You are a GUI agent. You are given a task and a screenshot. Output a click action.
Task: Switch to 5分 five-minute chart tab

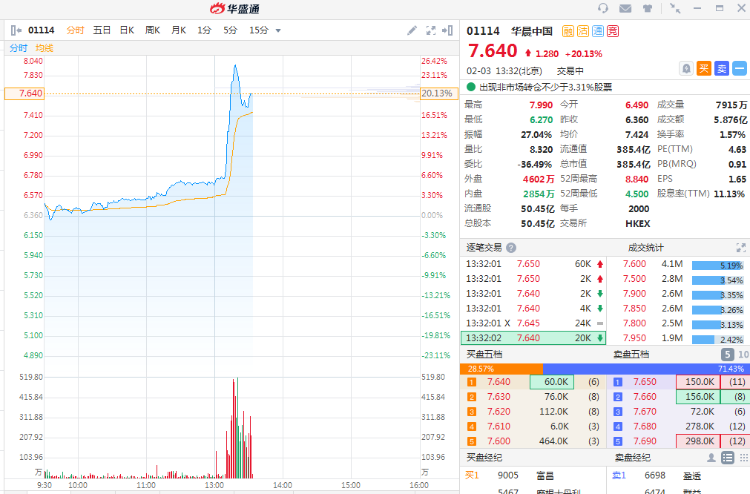[x=230, y=30]
